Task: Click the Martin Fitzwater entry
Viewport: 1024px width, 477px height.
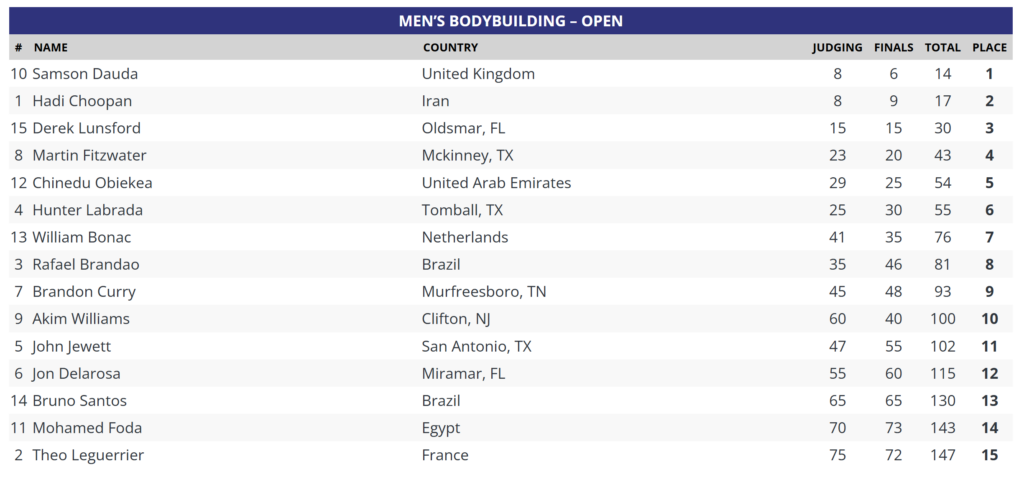Action: 89,155
